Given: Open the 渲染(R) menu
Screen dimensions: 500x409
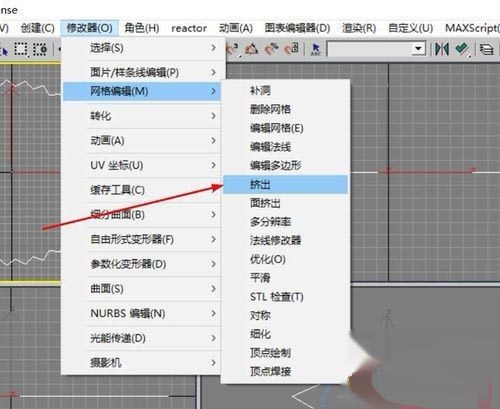Looking at the screenshot, I should [x=359, y=28].
